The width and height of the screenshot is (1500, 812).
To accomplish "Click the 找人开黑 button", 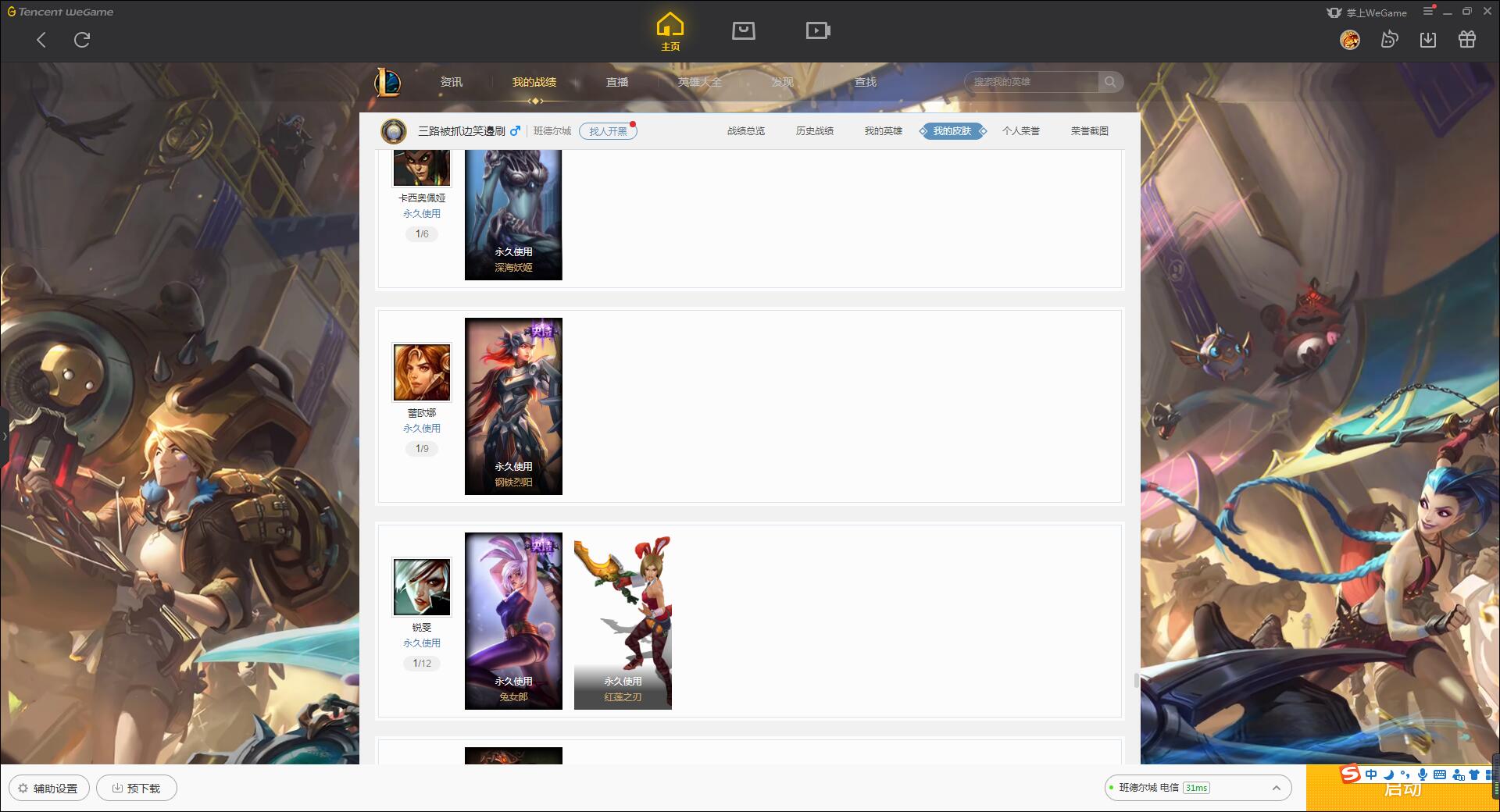I will (608, 131).
